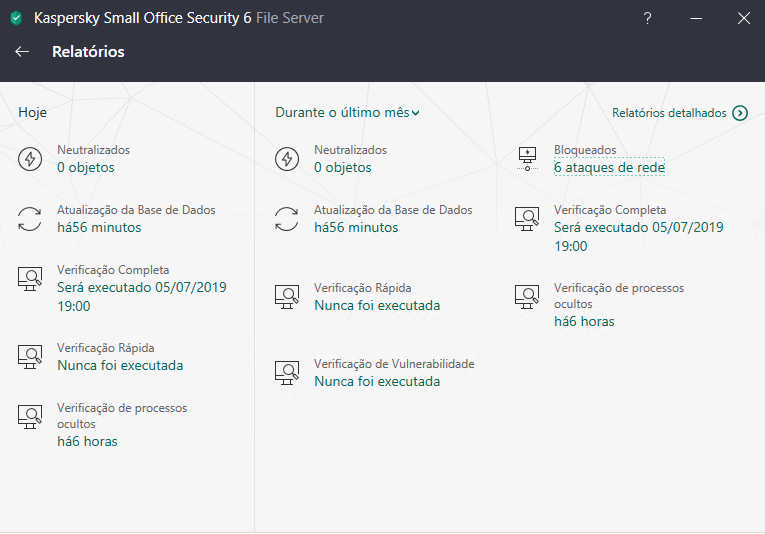Click the Verificação de Vulnerabilidade scan icon
Image resolution: width=765 pixels, height=534 pixels.
[287, 373]
